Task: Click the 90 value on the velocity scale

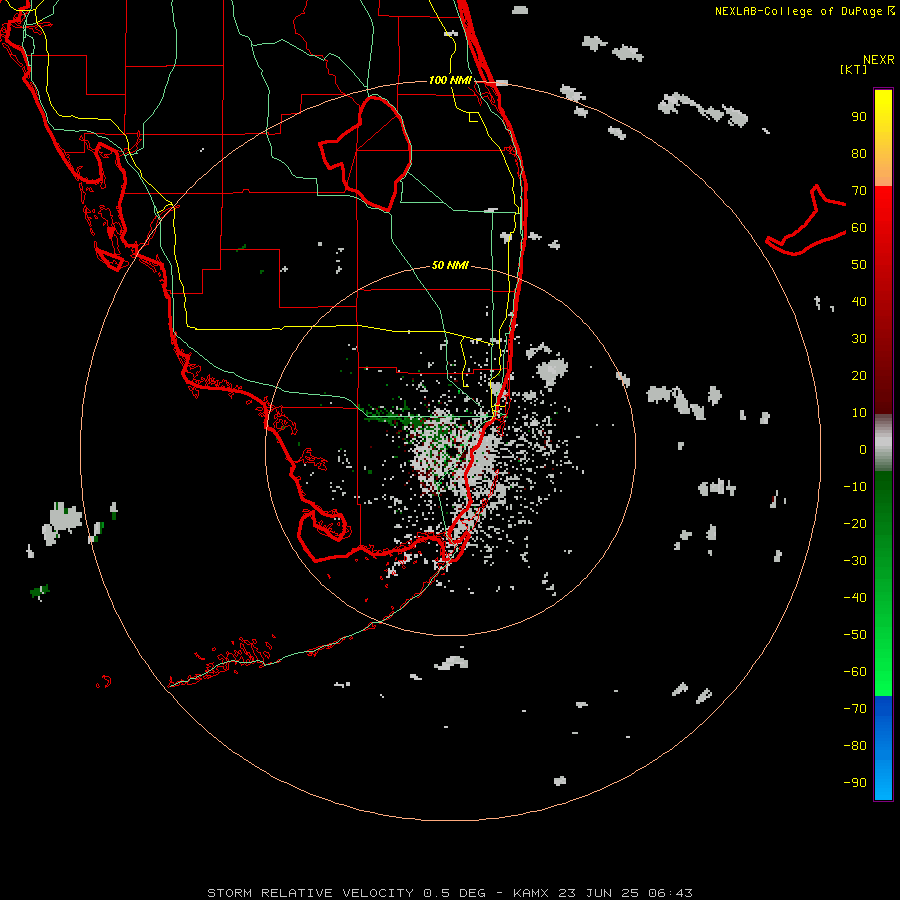Action: 859,117
